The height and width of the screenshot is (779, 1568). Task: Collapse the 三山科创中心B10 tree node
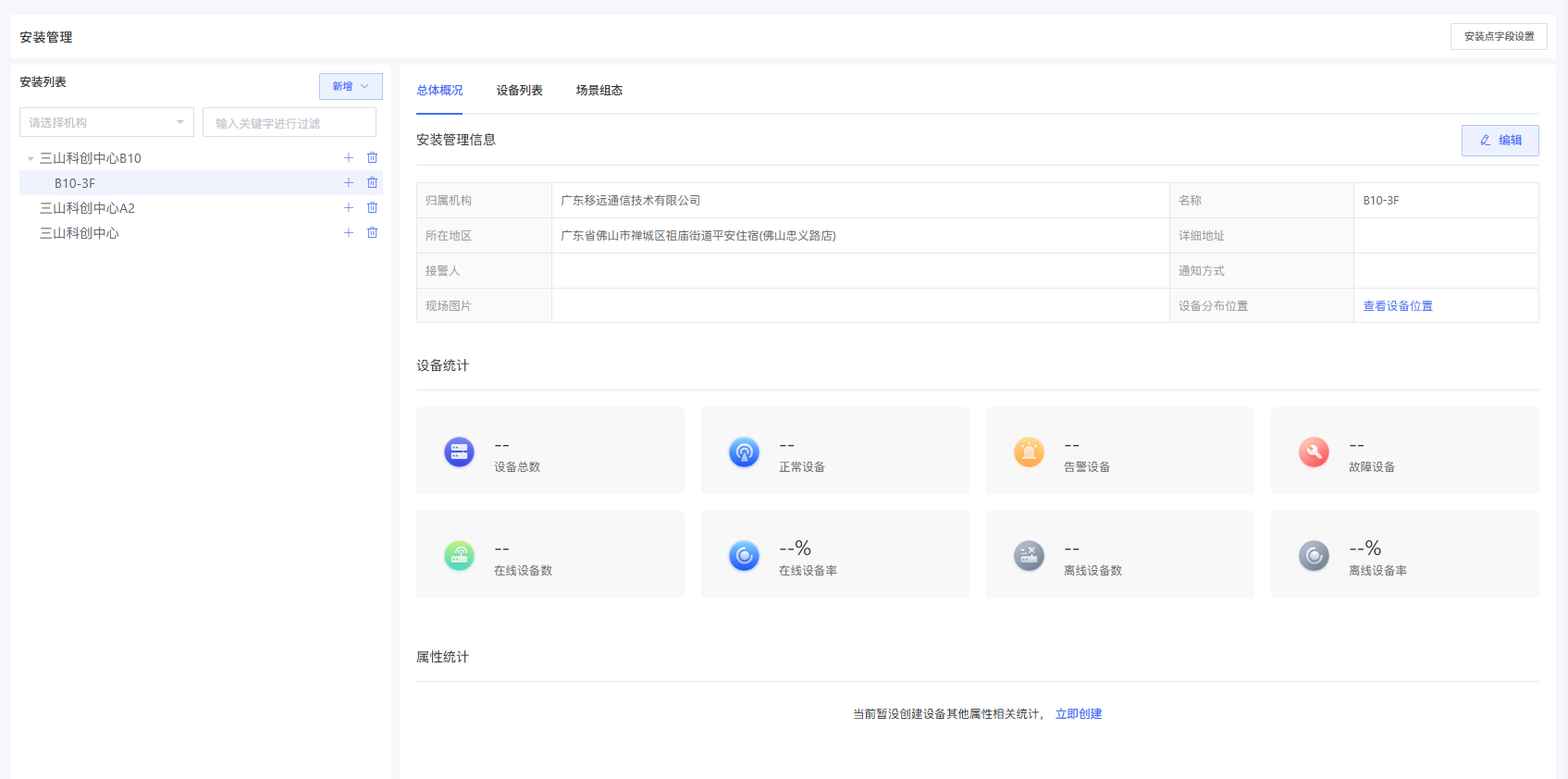pos(31,159)
